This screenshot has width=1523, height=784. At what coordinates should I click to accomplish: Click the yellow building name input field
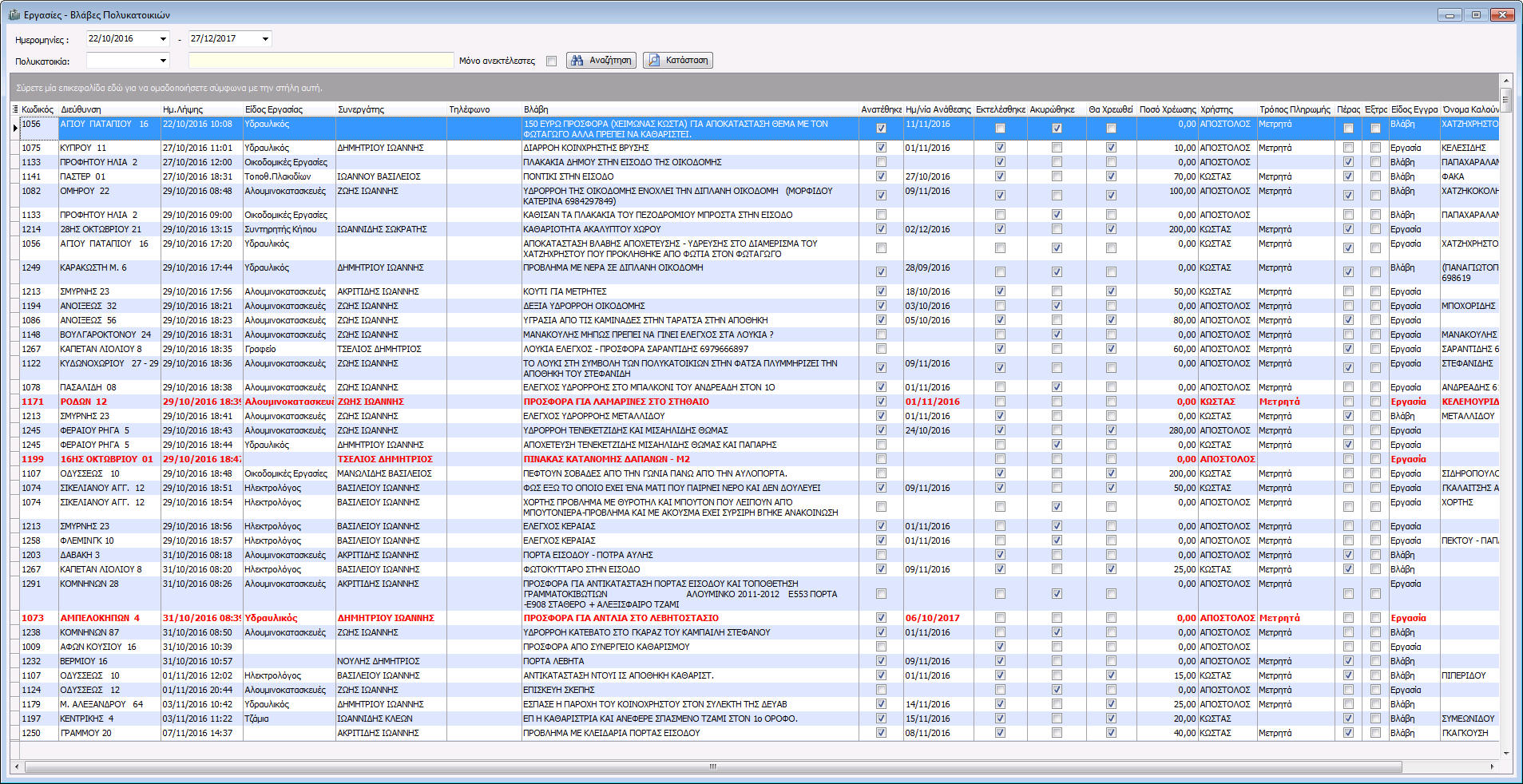point(321,61)
